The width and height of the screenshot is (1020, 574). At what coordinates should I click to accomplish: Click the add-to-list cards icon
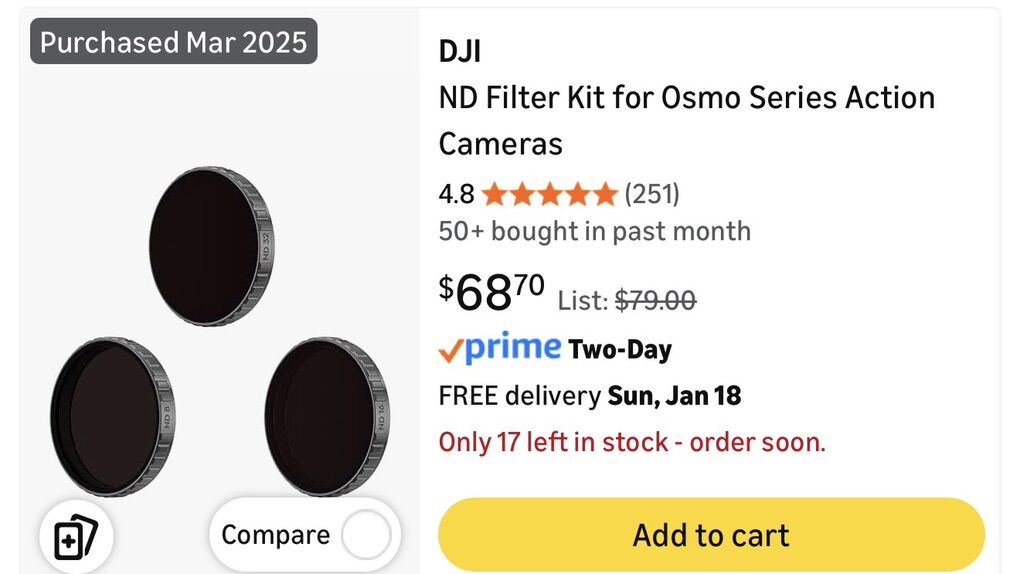[76, 539]
